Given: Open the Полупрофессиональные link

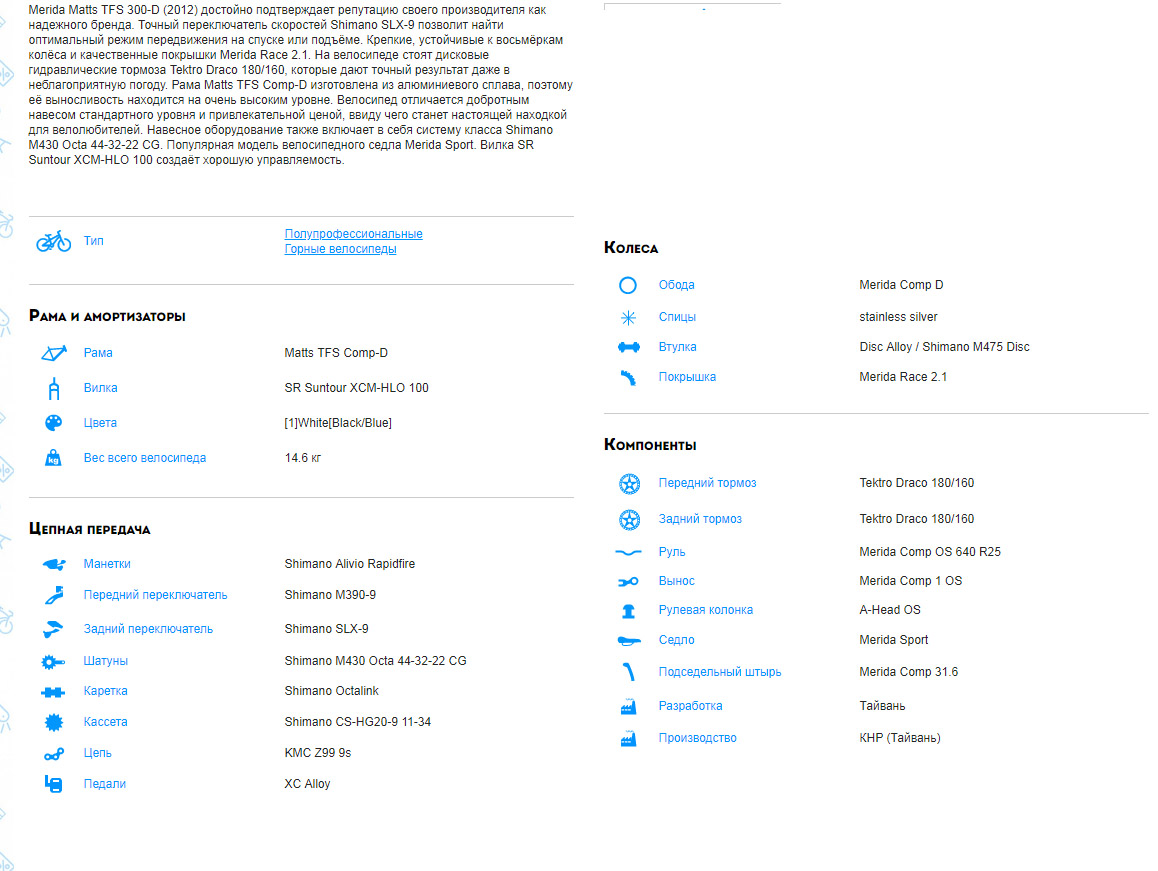Looking at the screenshot, I should point(354,233).
